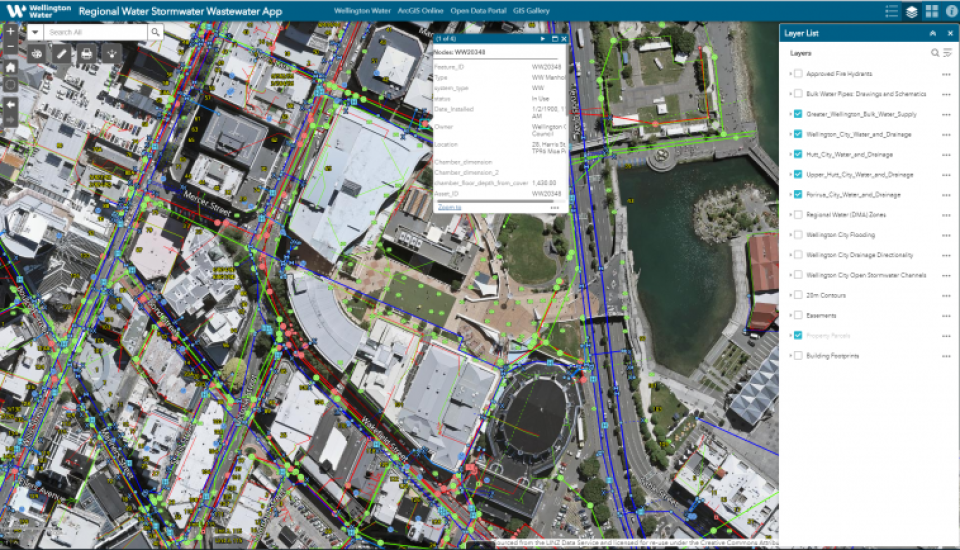This screenshot has height=550, width=960.
Task: Close the node info popup
Action: (564, 39)
